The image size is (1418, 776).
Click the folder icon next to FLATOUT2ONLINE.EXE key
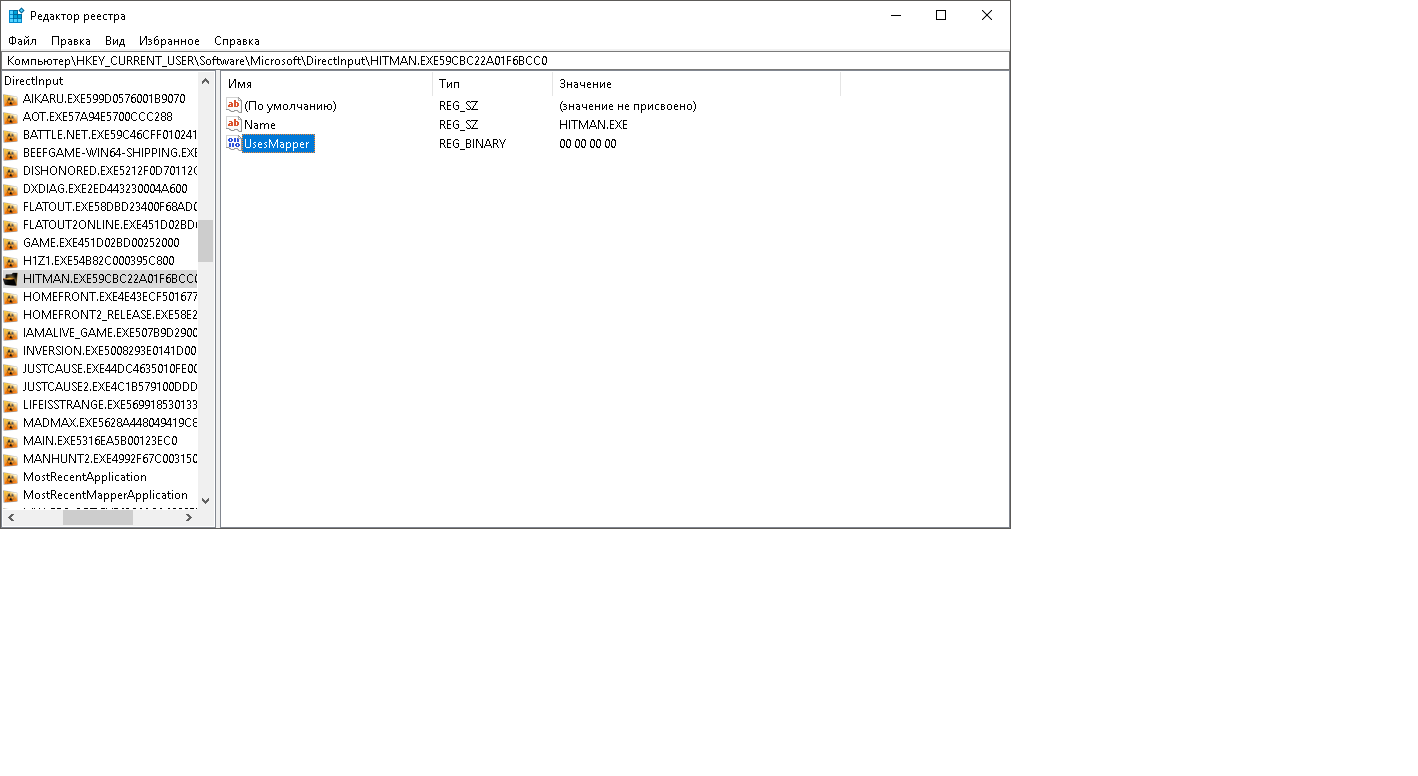(x=11, y=225)
